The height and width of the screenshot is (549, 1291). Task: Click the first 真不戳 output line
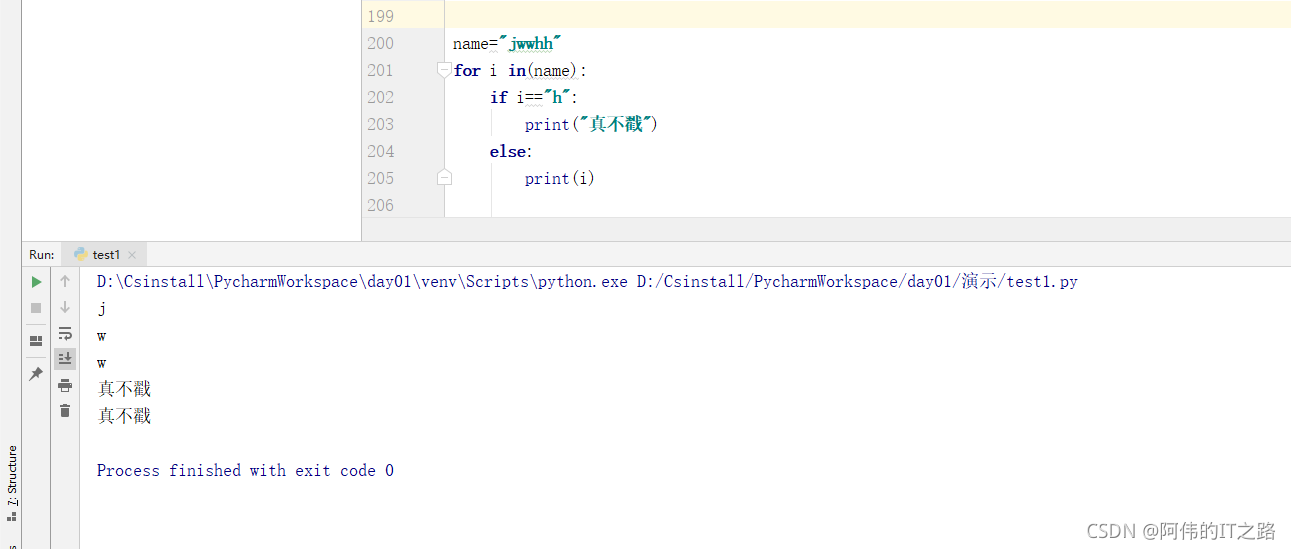[124, 389]
